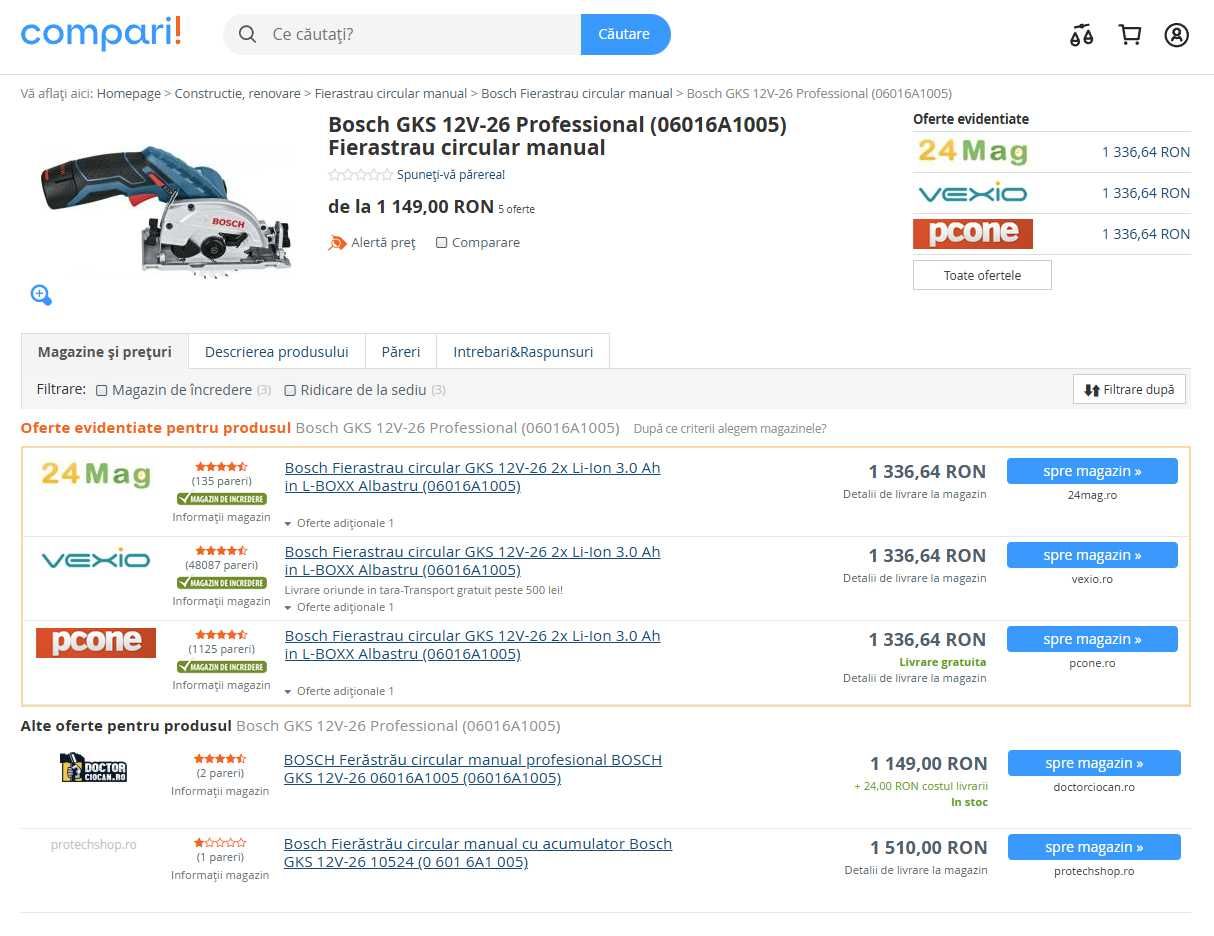
Task: Open the 'Intrebari&Raspunsuri' tab
Action: [x=523, y=352]
